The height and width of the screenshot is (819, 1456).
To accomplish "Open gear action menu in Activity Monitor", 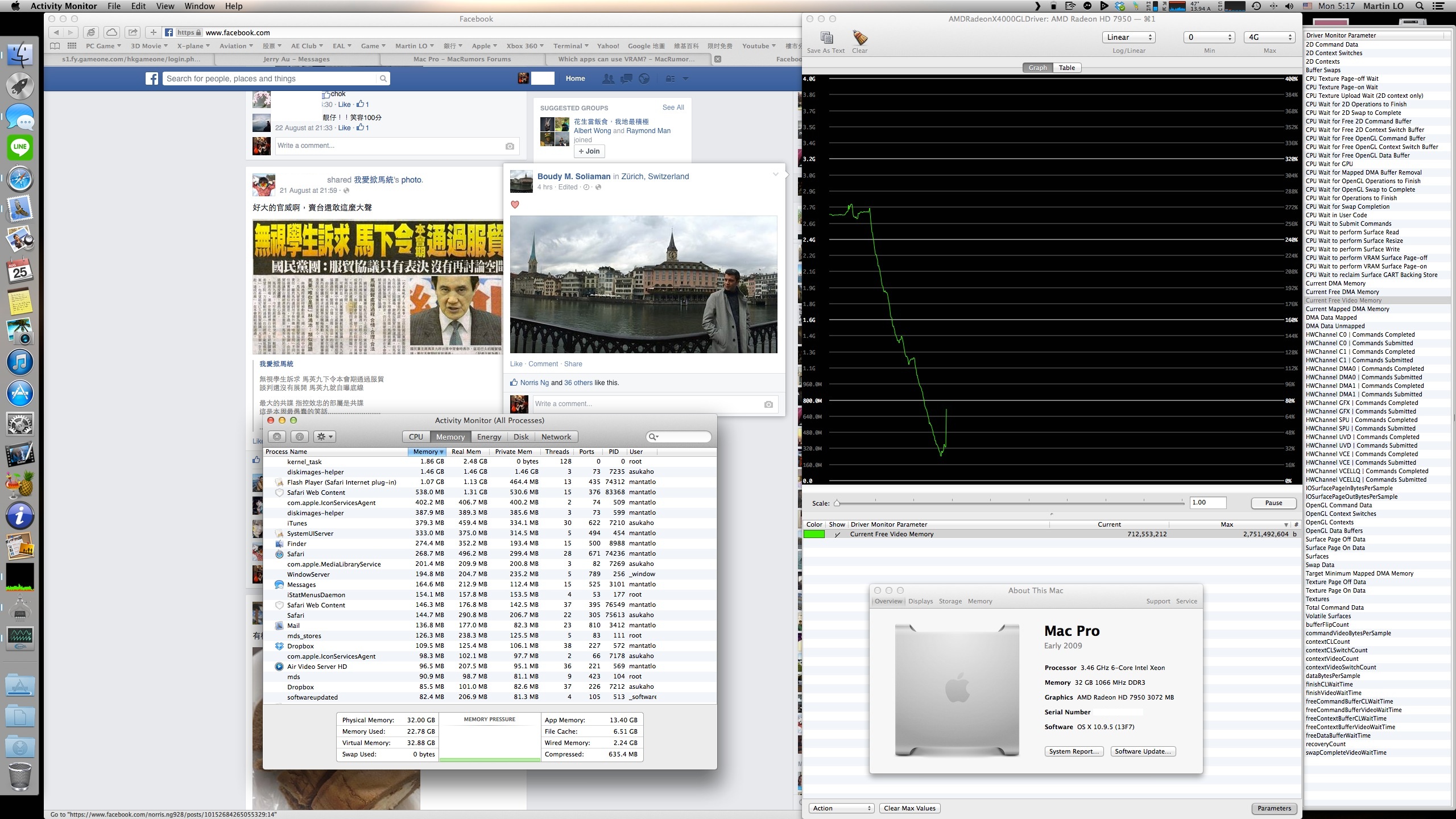I will (x=325, y=437).
